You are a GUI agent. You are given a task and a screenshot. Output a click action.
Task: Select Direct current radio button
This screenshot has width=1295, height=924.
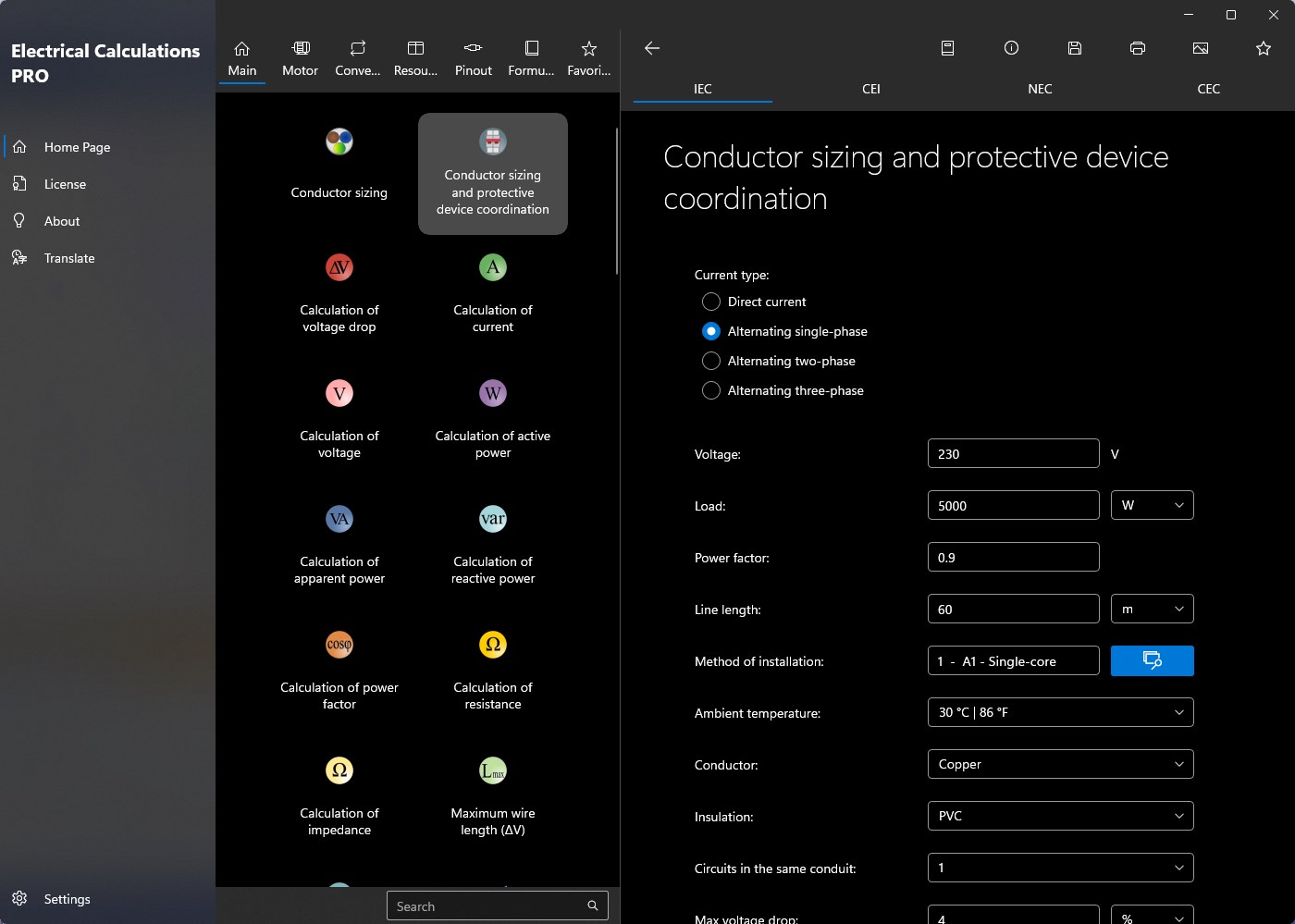click(711, 302)
